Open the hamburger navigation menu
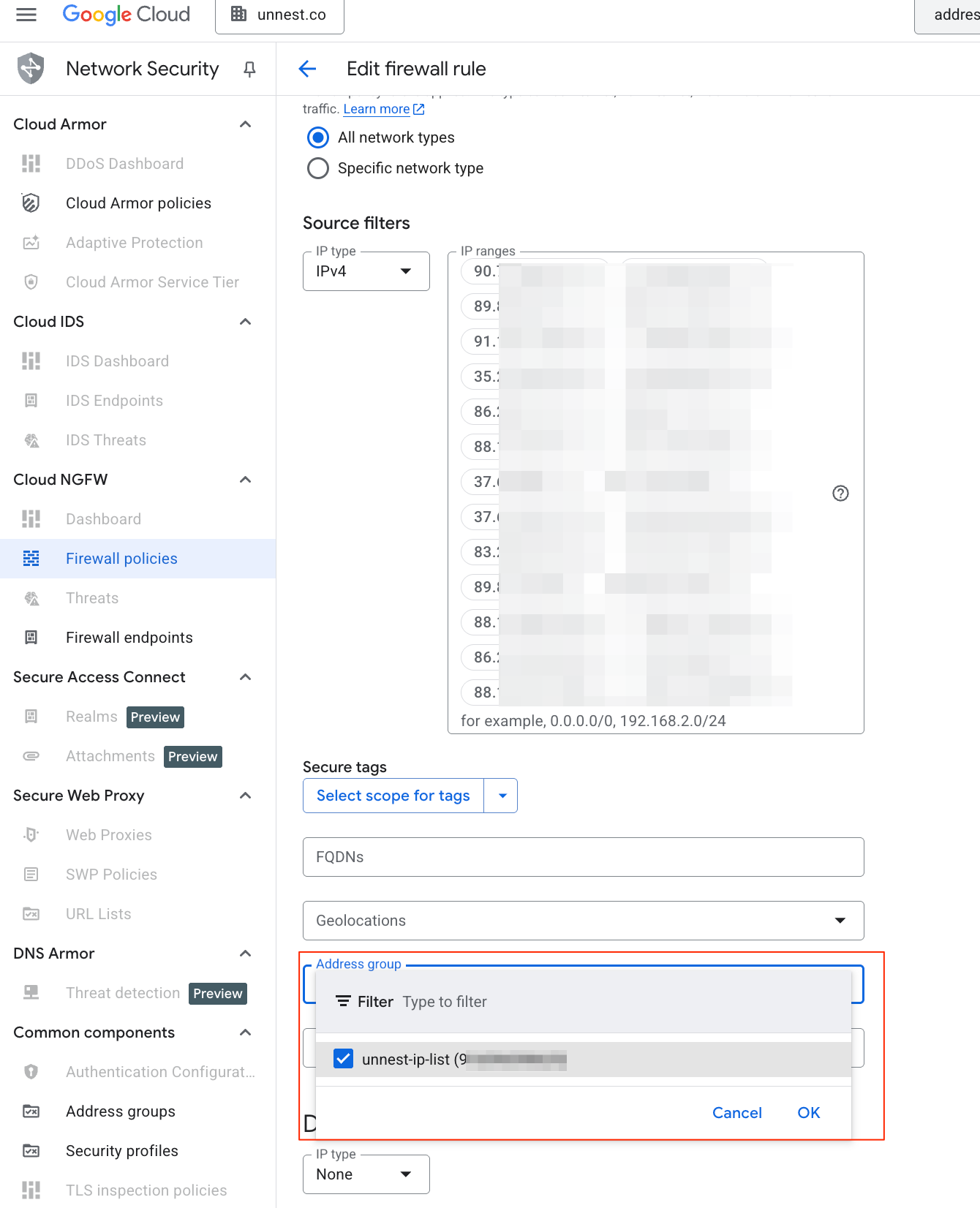Image resolution: width=980 pixels, height=1208 pixels. click(26, 15)
